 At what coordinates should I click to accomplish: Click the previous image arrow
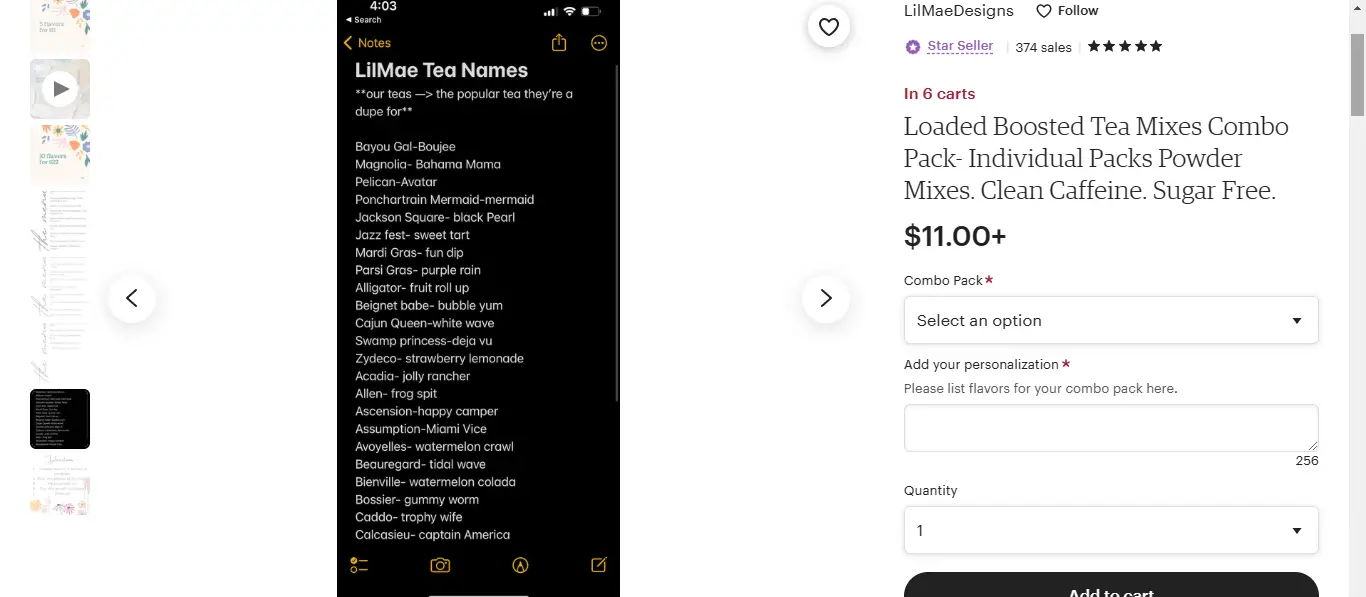pyautogui.click(x=132, y=298)
